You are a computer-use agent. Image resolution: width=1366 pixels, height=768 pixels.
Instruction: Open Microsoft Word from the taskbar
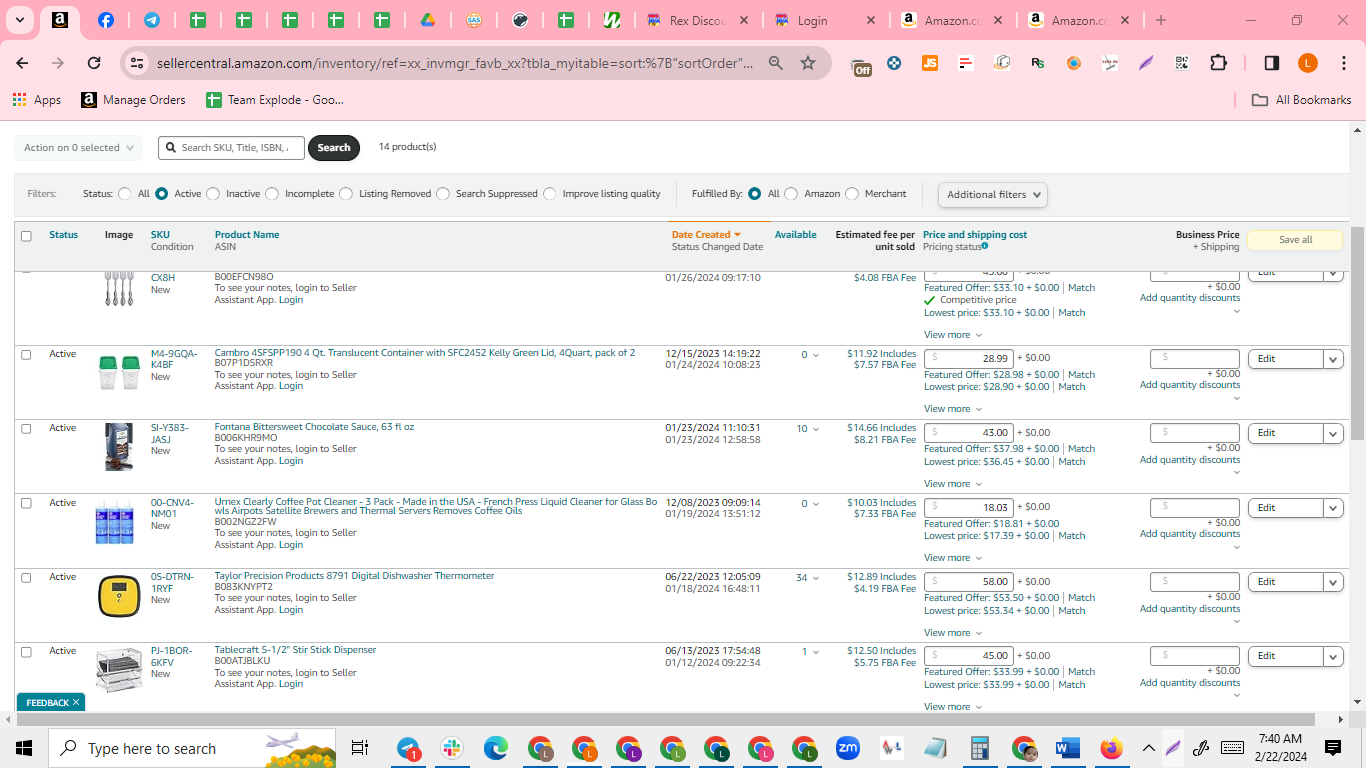coord(1067,748)
